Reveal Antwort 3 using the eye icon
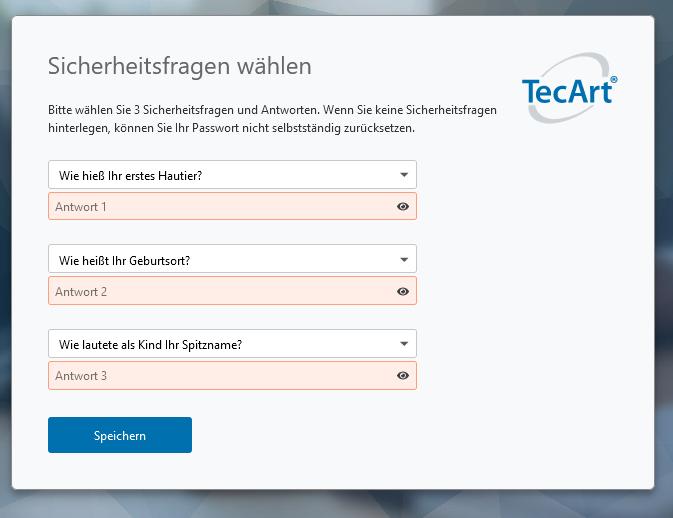Image resolution: width=673 pixels, height=518 pixels. click(x=403, y=376)
